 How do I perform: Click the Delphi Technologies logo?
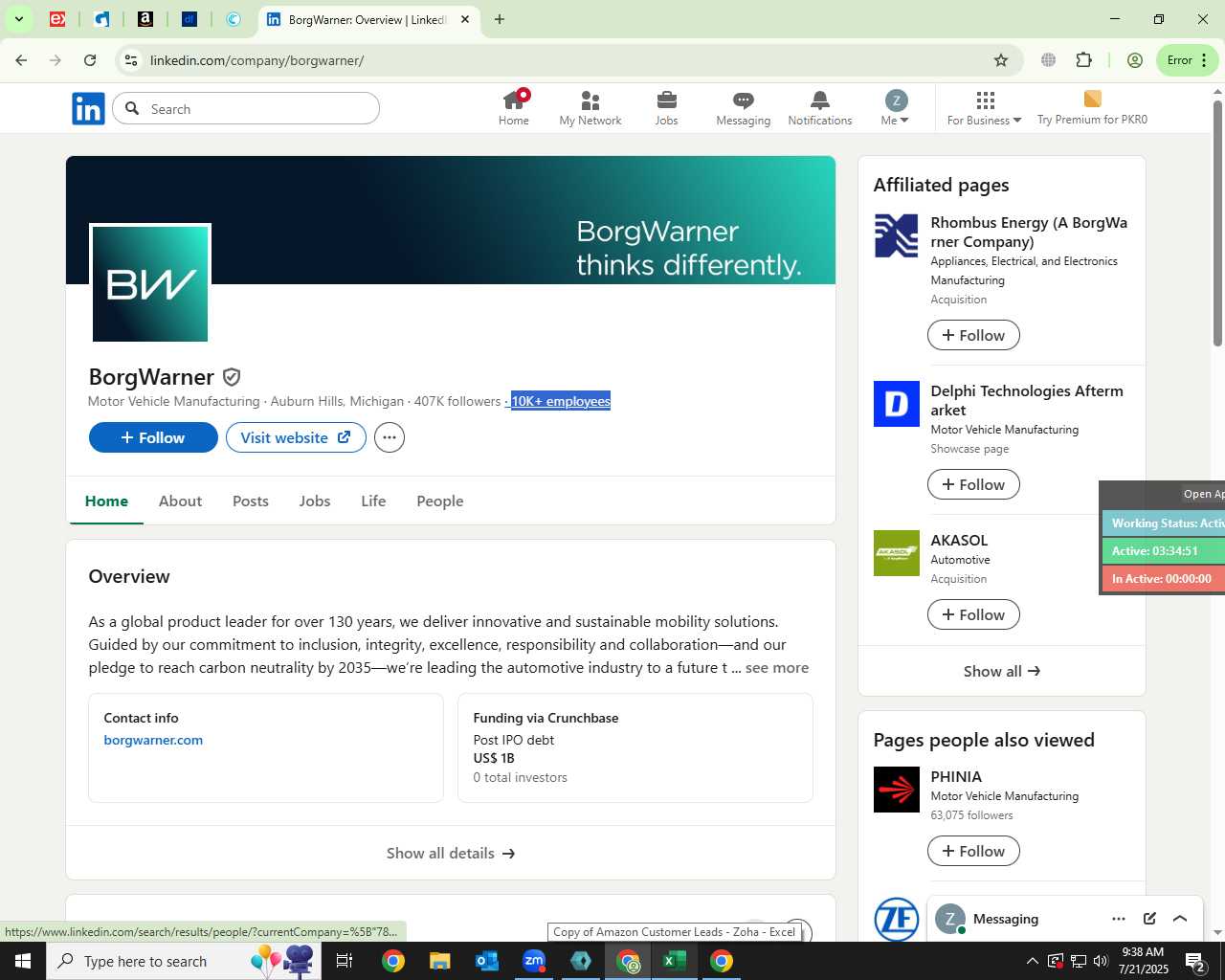pos(897,404)
